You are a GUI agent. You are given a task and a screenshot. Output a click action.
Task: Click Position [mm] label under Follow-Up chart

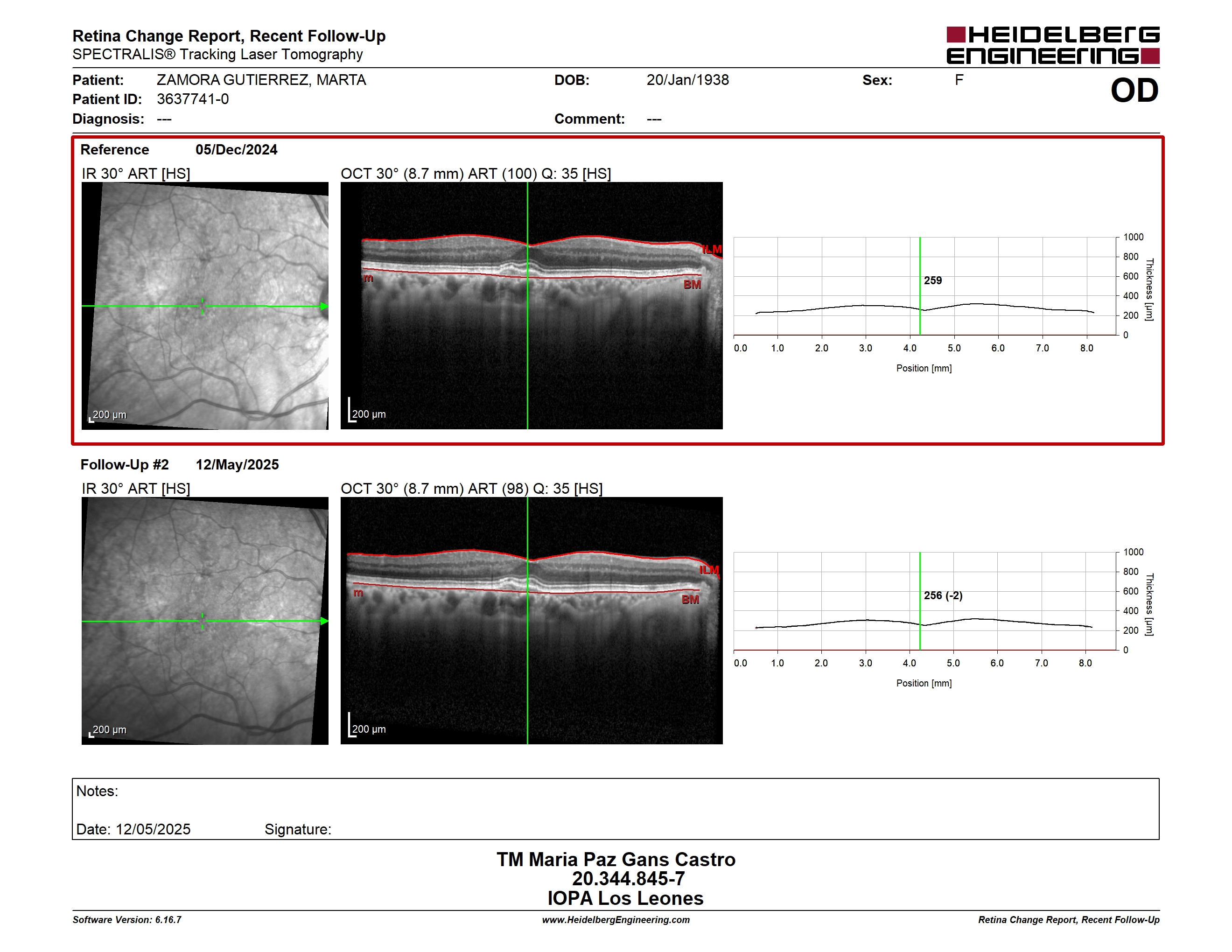pos(924,683)
